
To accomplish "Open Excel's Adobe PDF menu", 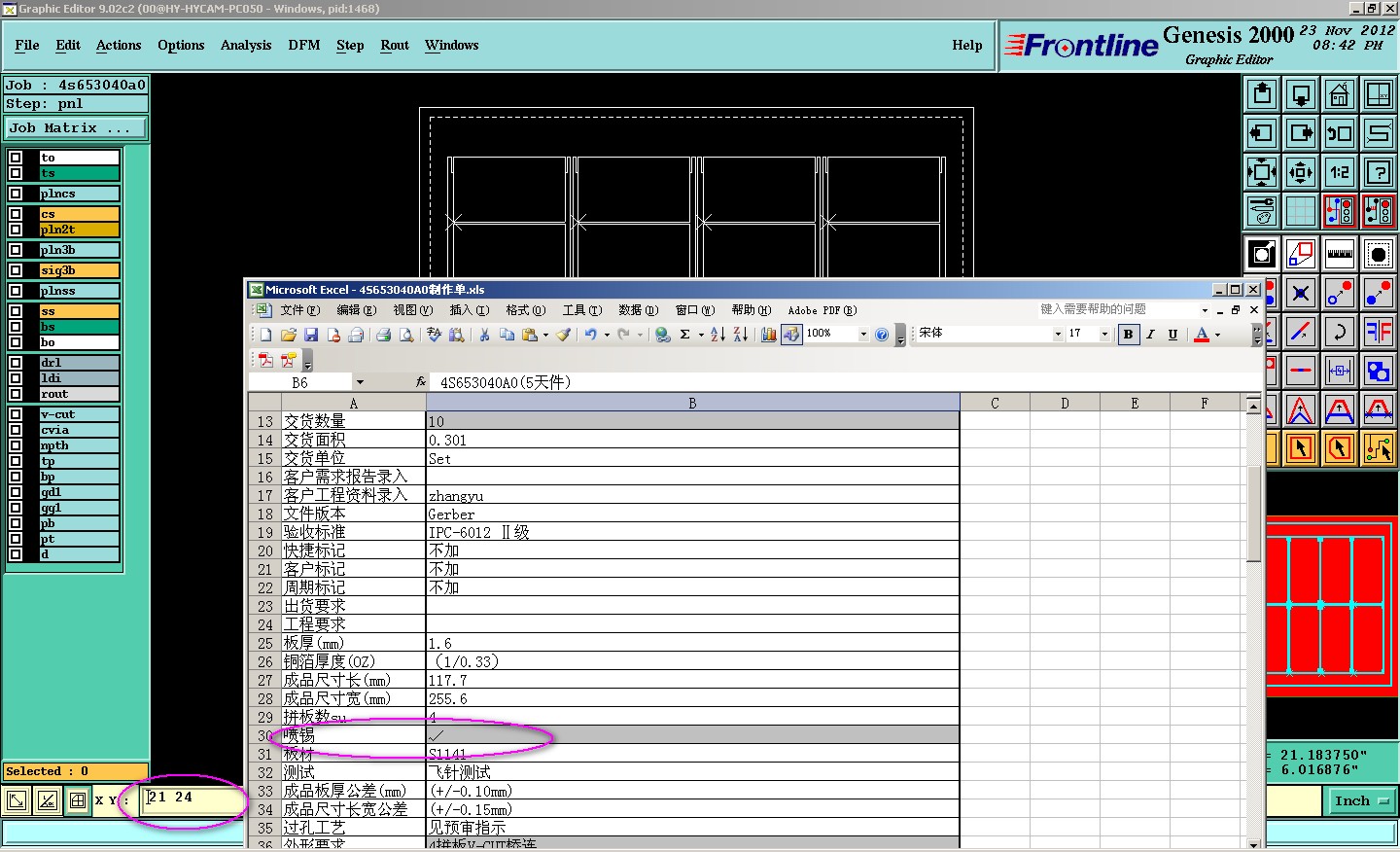I will (x=822, y=310).
